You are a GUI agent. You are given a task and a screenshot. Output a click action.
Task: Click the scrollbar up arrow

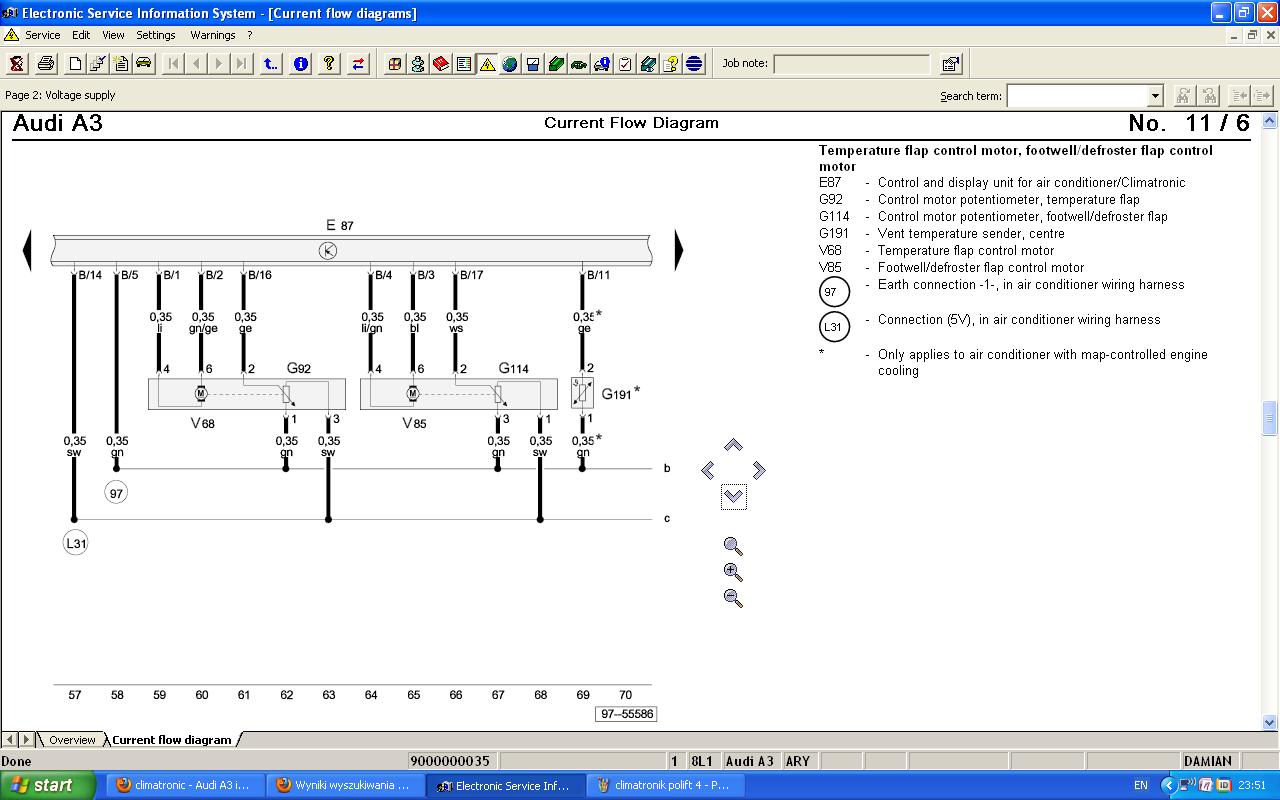(x=1270, y=121)
